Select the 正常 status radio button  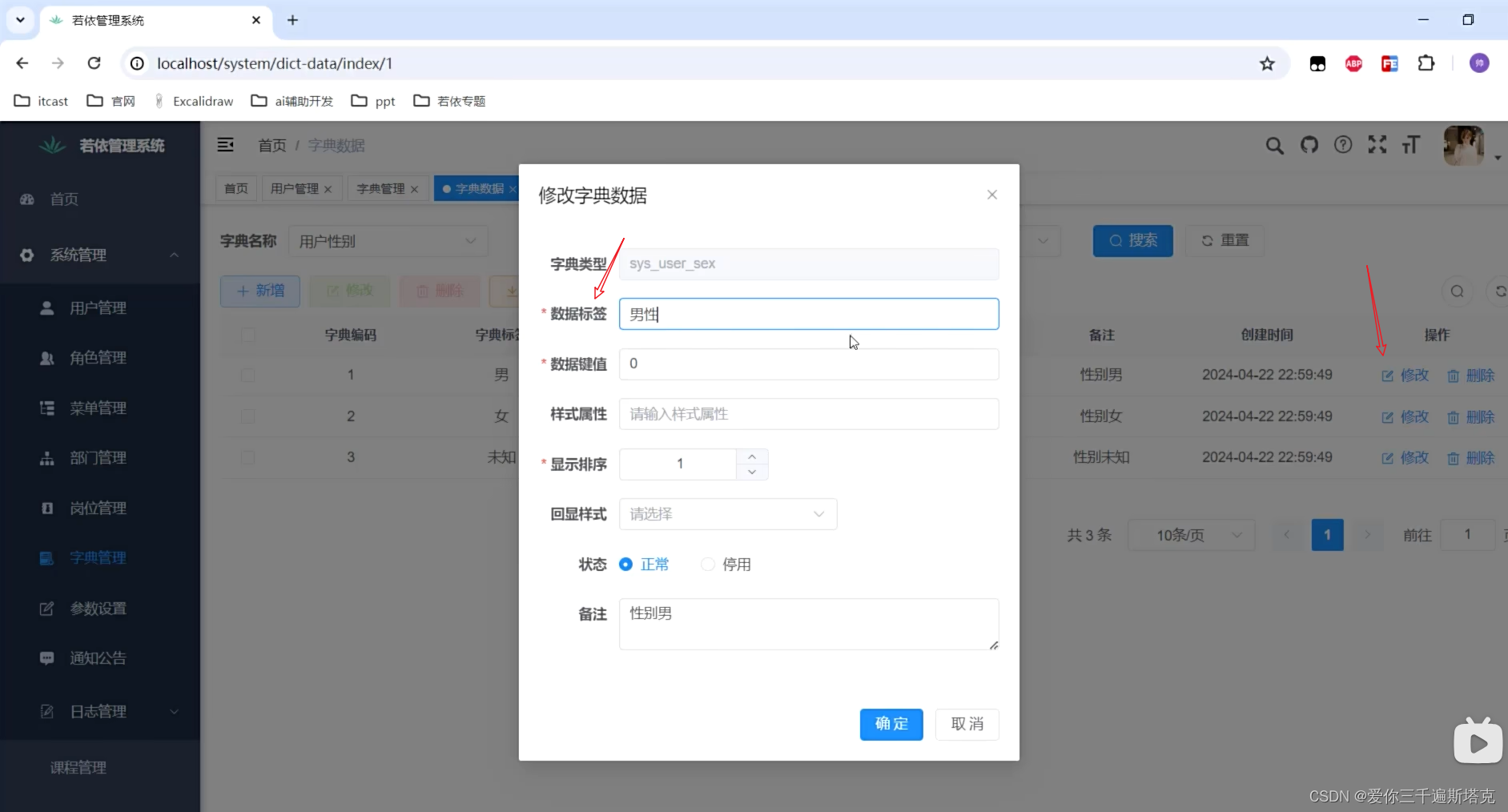pyautogui.click(x=625, y=565)
